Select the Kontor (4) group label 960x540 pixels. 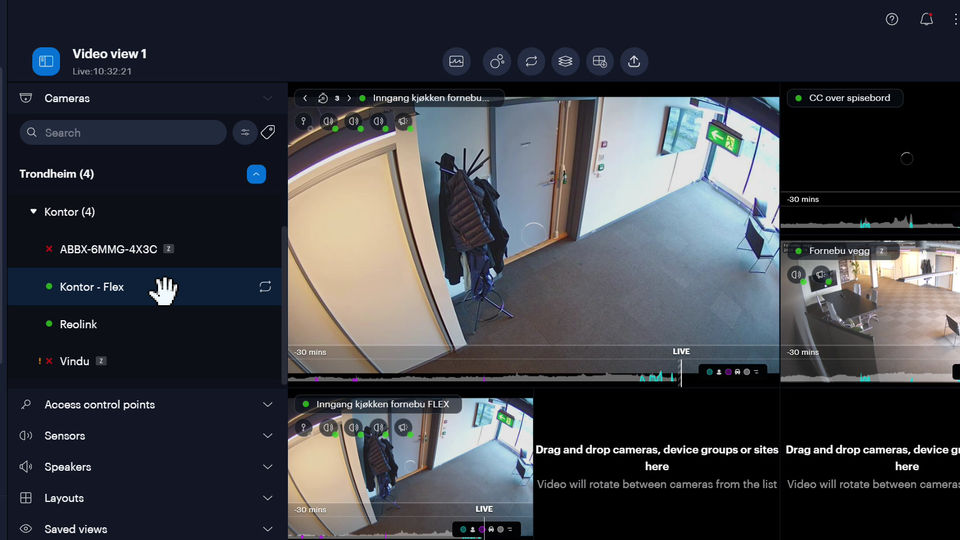(x=69, y=212)
